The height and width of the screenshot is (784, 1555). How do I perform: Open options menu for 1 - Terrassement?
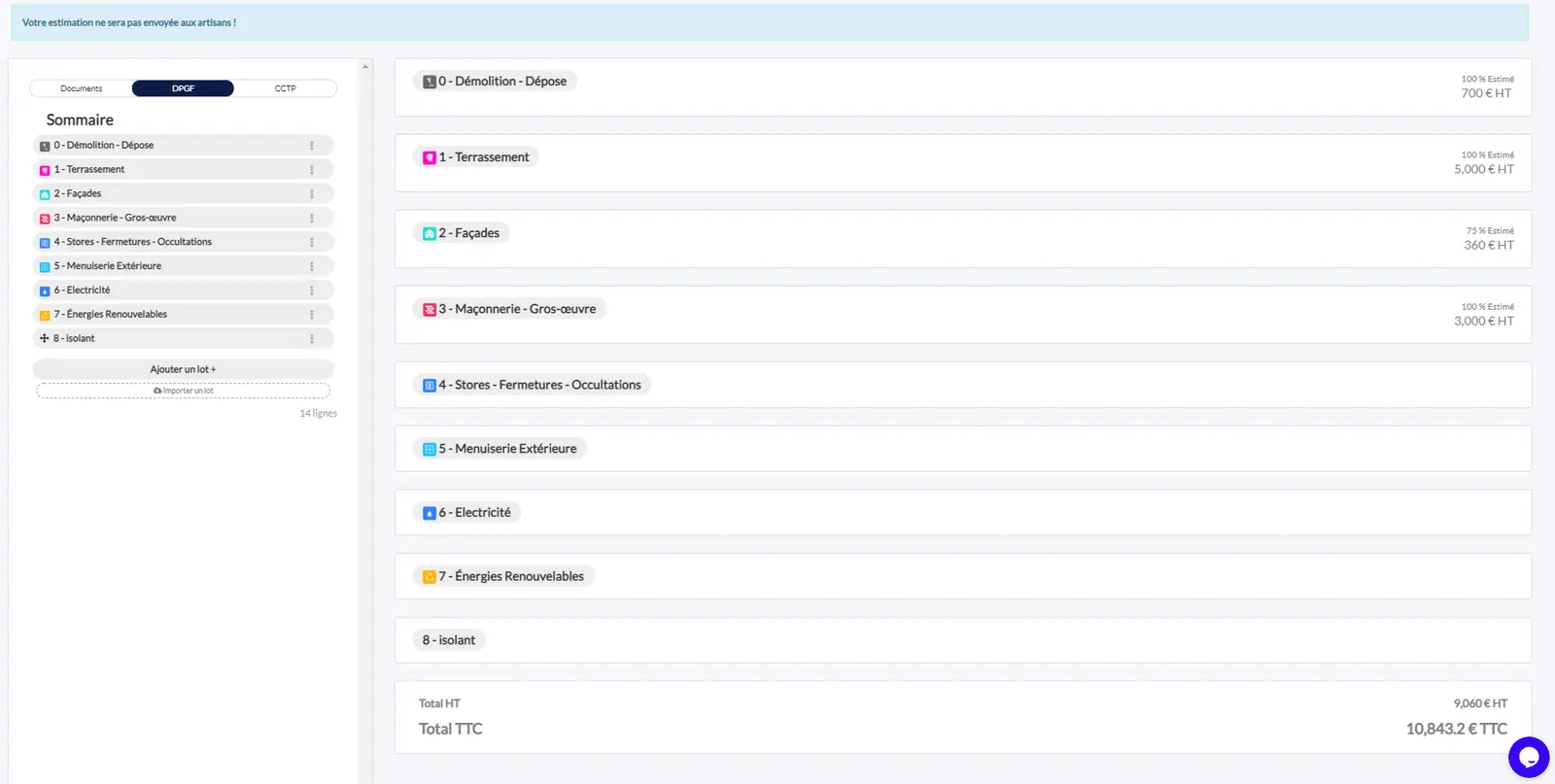(x=312, y=170)
